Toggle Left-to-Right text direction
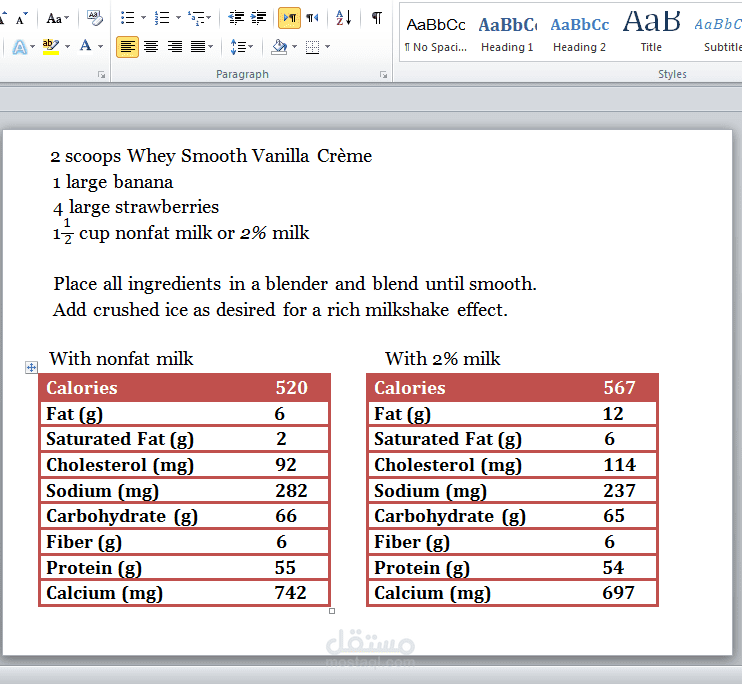Image resolution: width=742 pixels, height=684 pixels. [x=289, y=18]
